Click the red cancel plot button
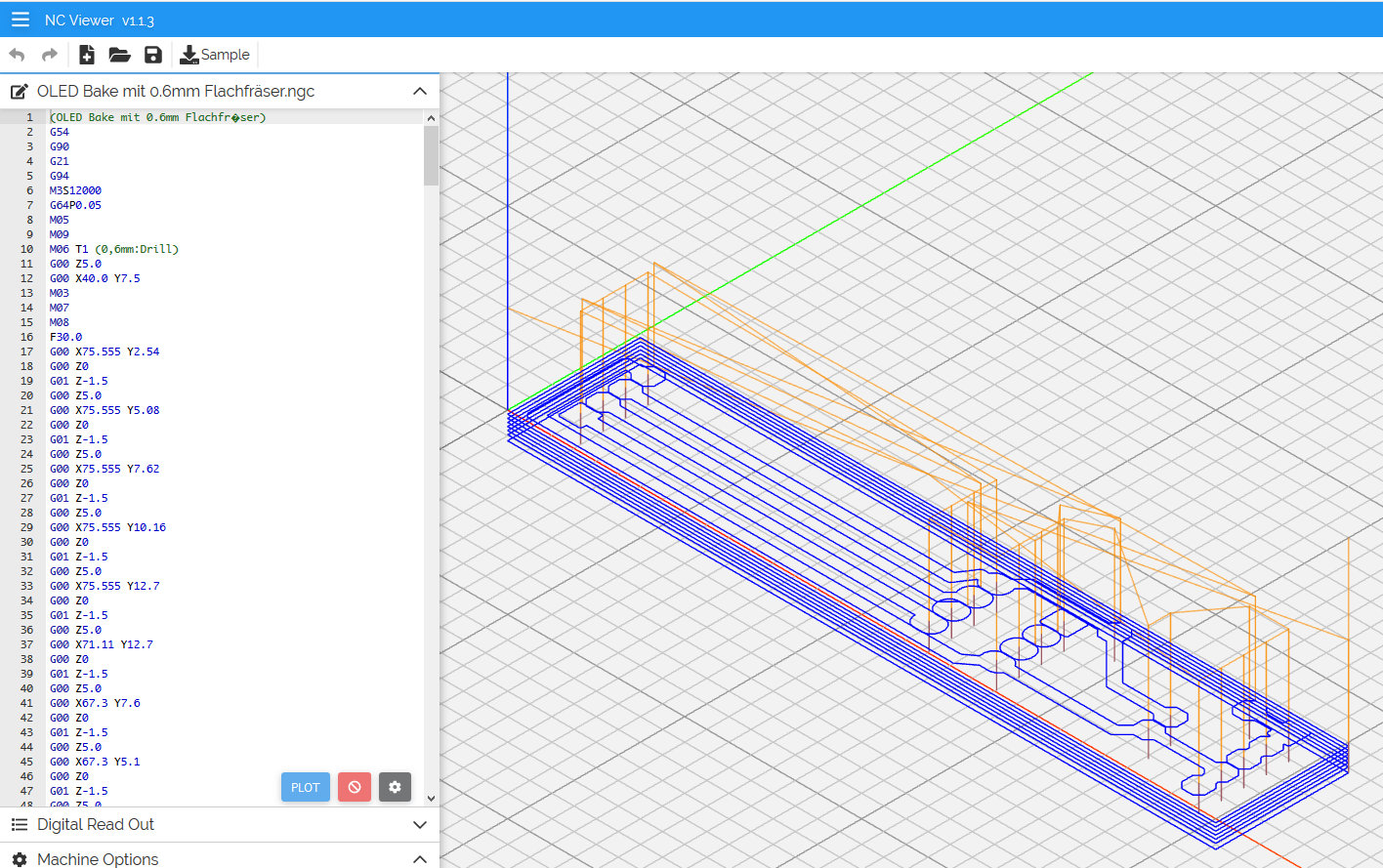The height and width of the screenshot is (868, 1383). click(x=355, y=787)
